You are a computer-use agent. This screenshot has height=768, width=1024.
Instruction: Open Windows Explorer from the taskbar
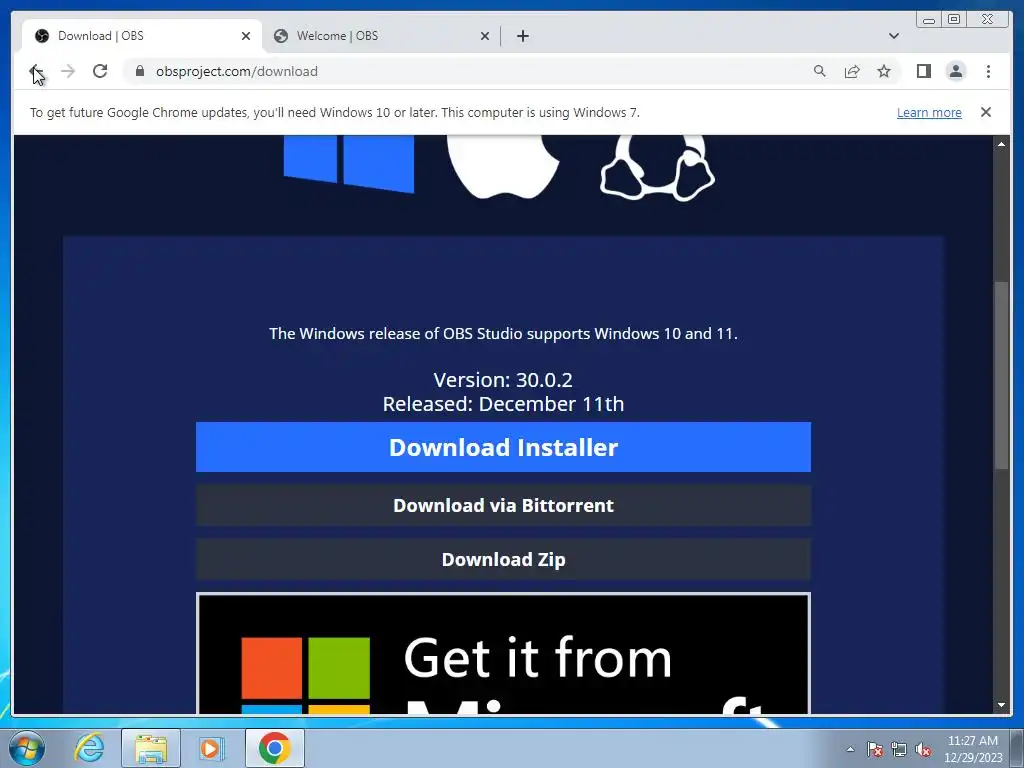pyautogui.click(x=151, y=748)
